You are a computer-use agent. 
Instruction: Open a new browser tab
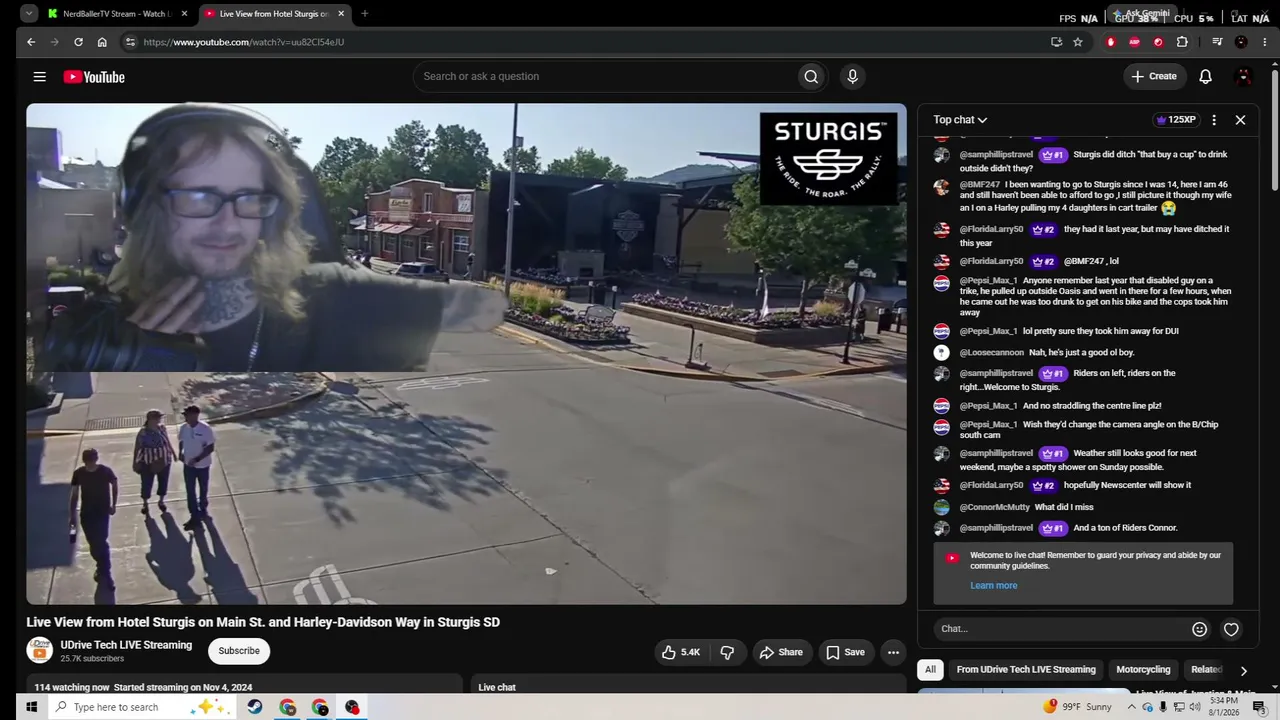(x=364, y=14)
